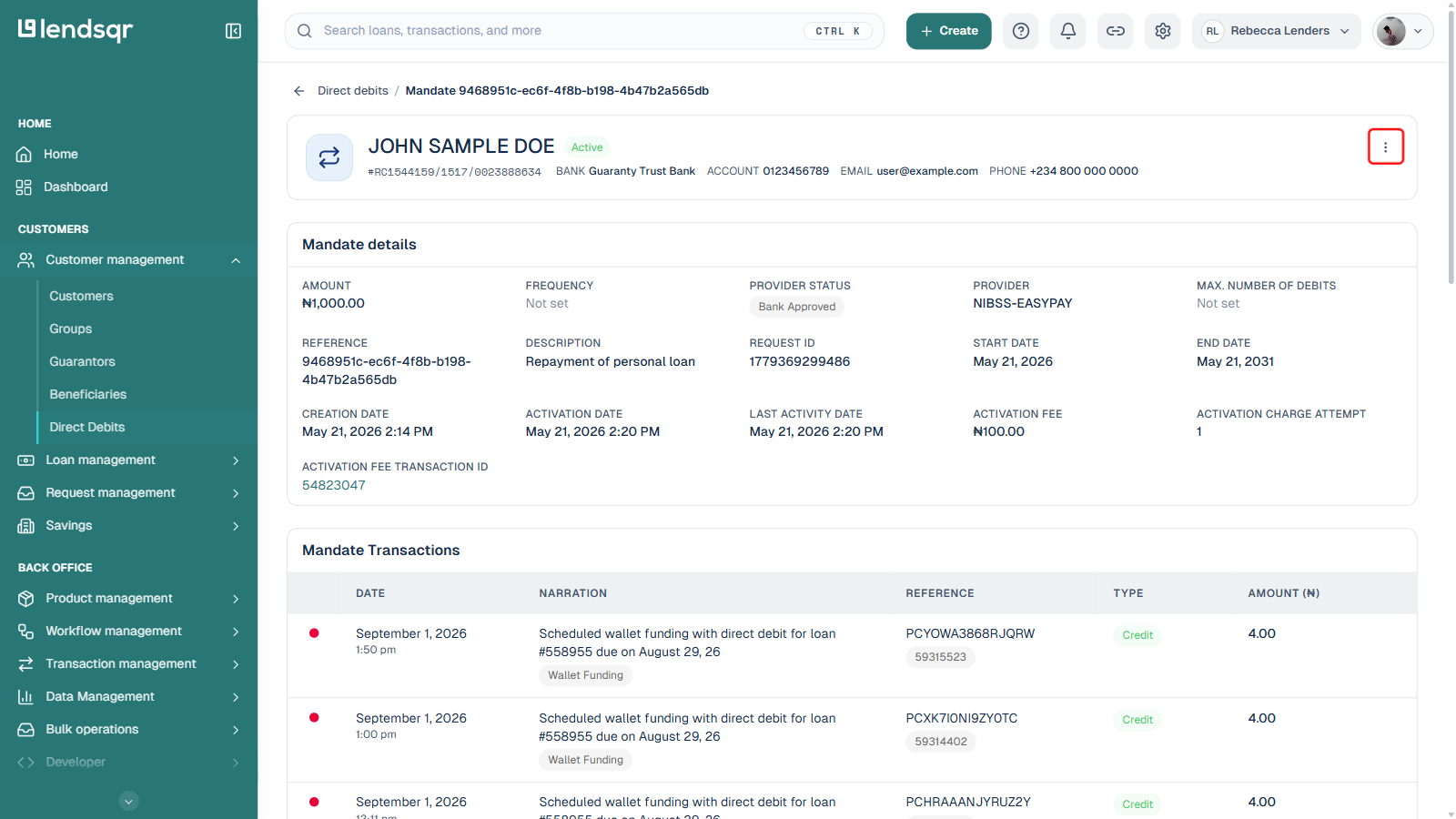The height and width of the screenshot is (819, 1456).
Task: Expand Product management section
Action: pos(128,599)
